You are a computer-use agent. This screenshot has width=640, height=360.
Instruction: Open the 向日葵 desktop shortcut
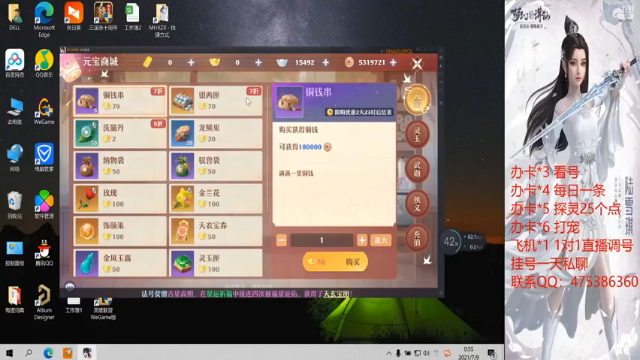[74, 16]
